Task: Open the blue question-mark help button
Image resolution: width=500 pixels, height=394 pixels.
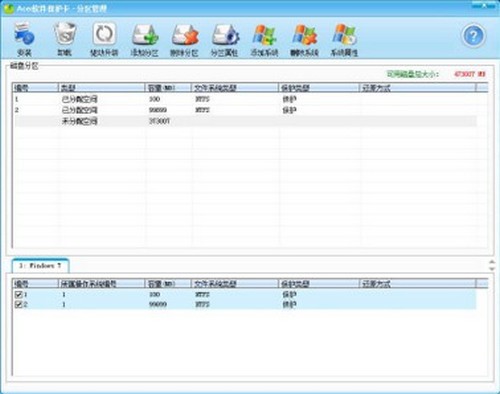Action: tap(473, 35)
